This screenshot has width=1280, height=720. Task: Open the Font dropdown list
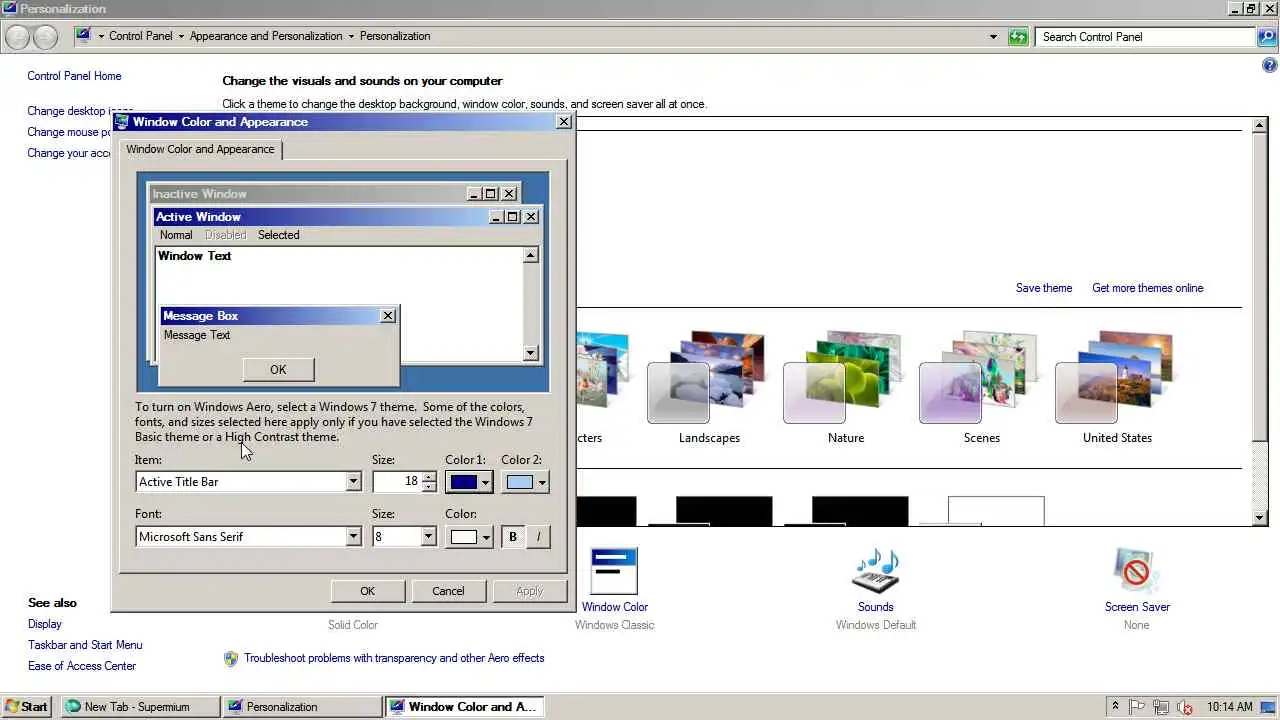(x=353, y=537)
